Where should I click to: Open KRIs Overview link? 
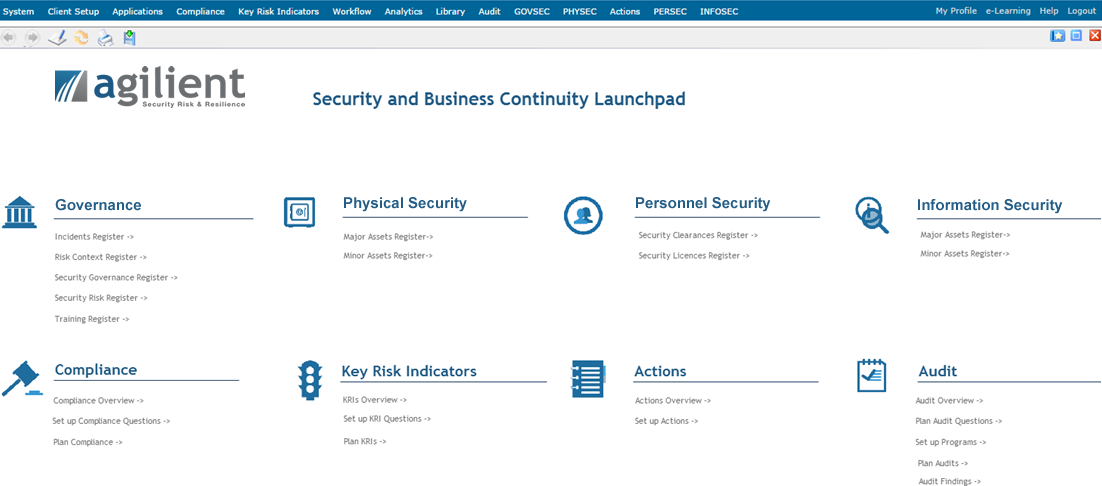(375, 400)
